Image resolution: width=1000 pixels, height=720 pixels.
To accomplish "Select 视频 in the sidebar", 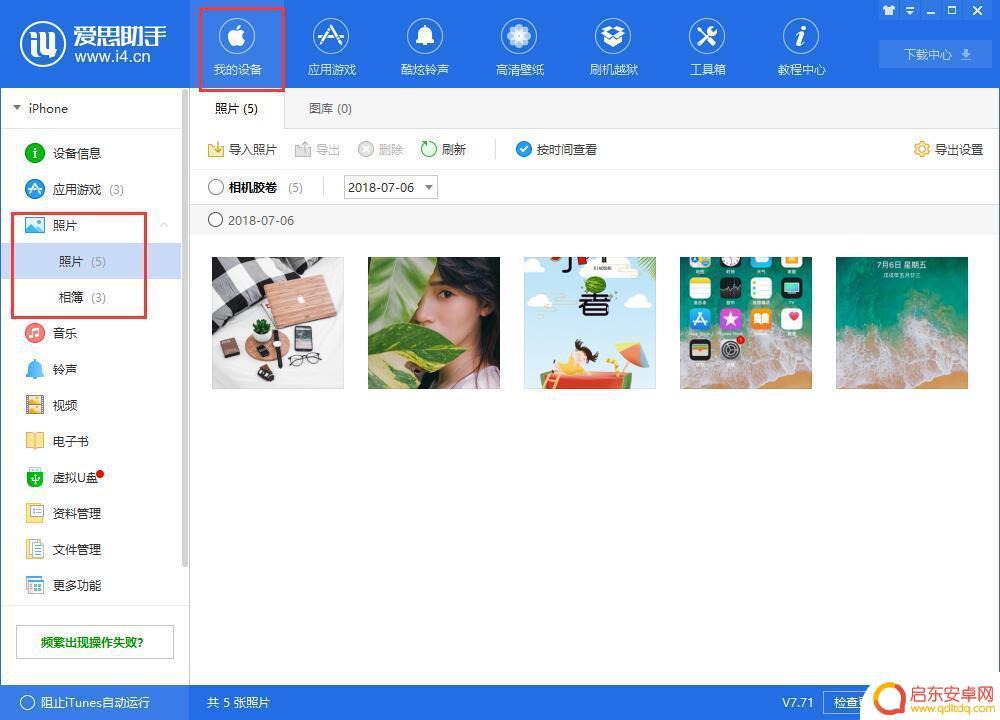I will 51,405.
